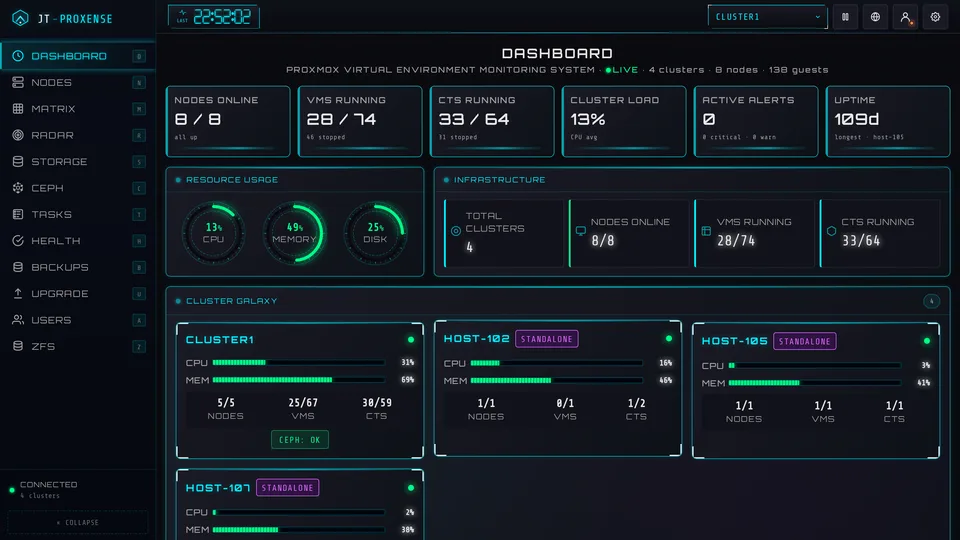Click the JT-Proxense logo icon

(20, 18)
